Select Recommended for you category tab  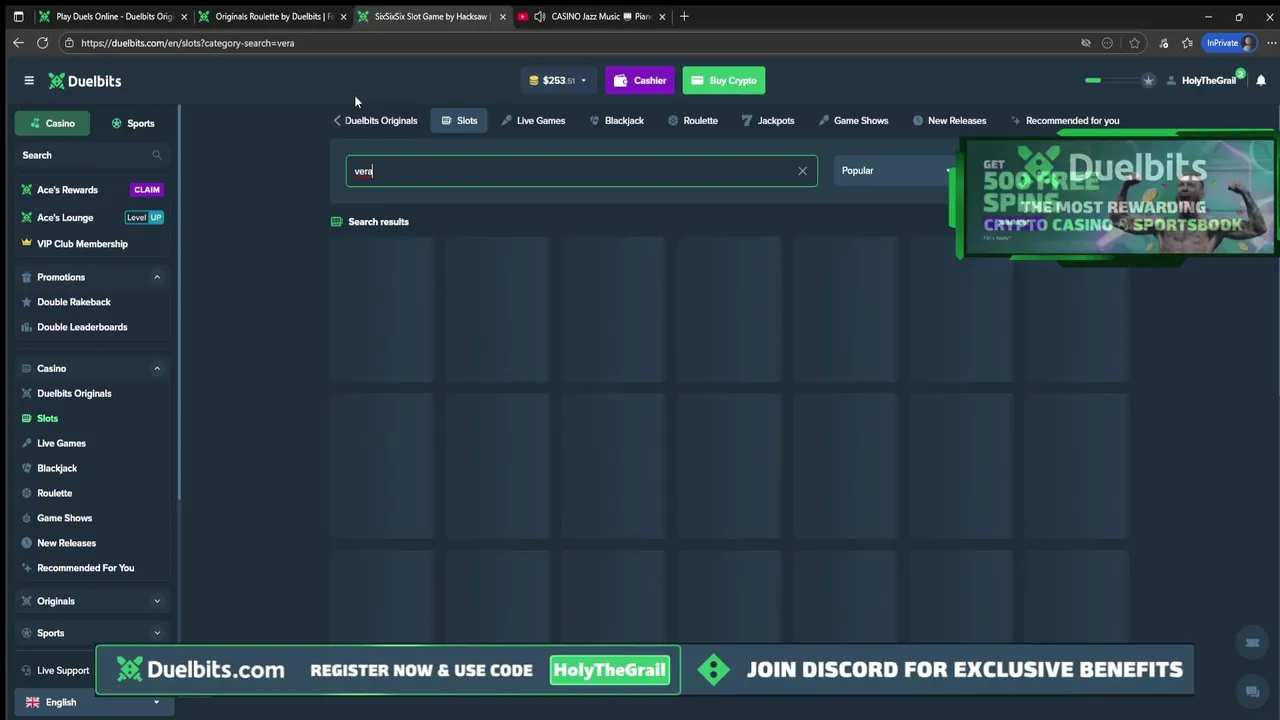click(1065, 121)
